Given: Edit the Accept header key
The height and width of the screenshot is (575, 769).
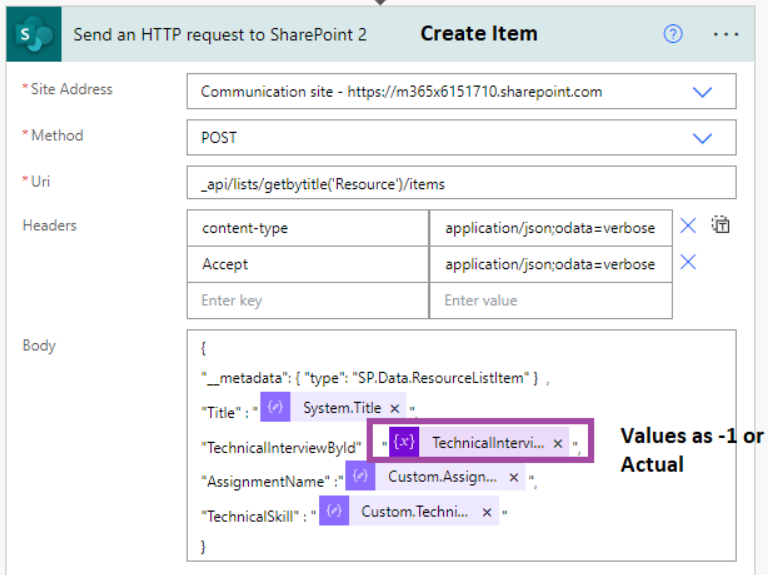Looking at the screenshot, I should 308,264.
